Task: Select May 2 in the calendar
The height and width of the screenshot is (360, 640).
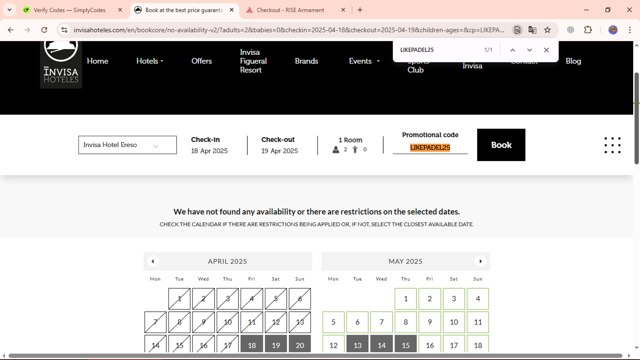Action: coord(429,299)
